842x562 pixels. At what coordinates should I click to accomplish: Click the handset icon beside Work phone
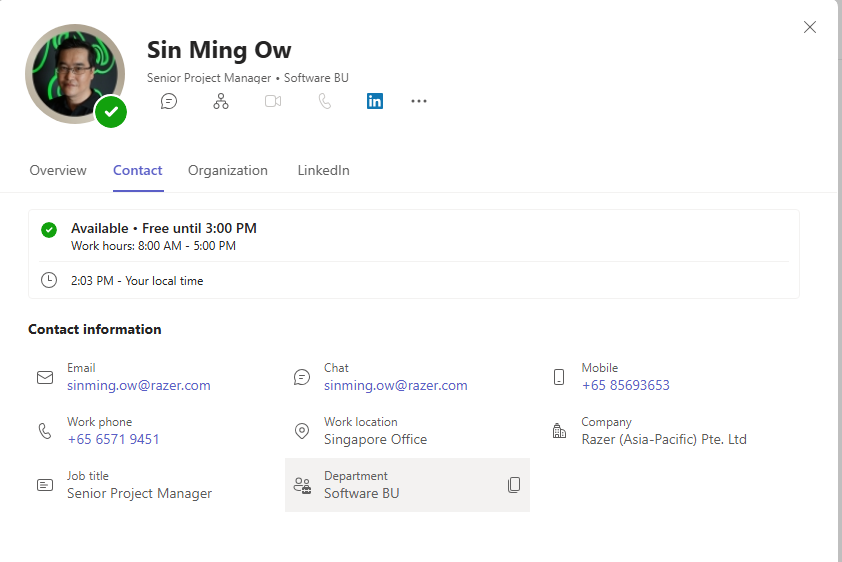coord(45,431)
